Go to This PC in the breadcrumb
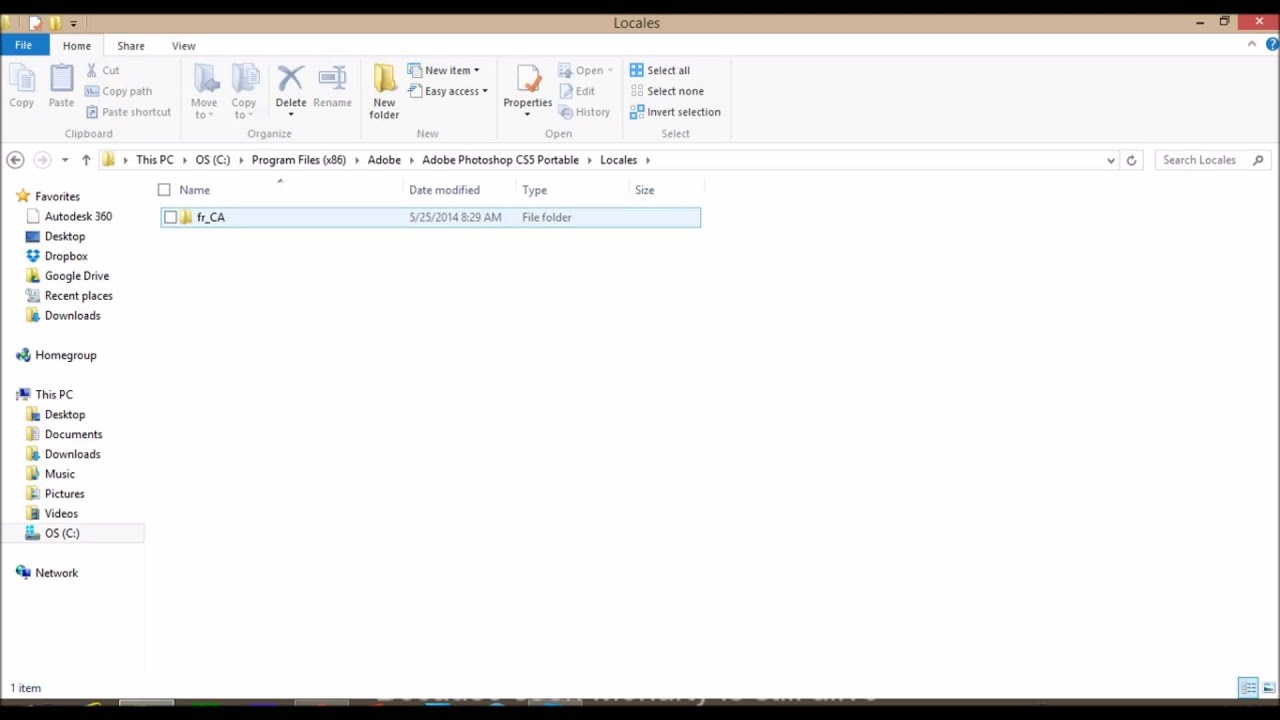 coord(154,160)
